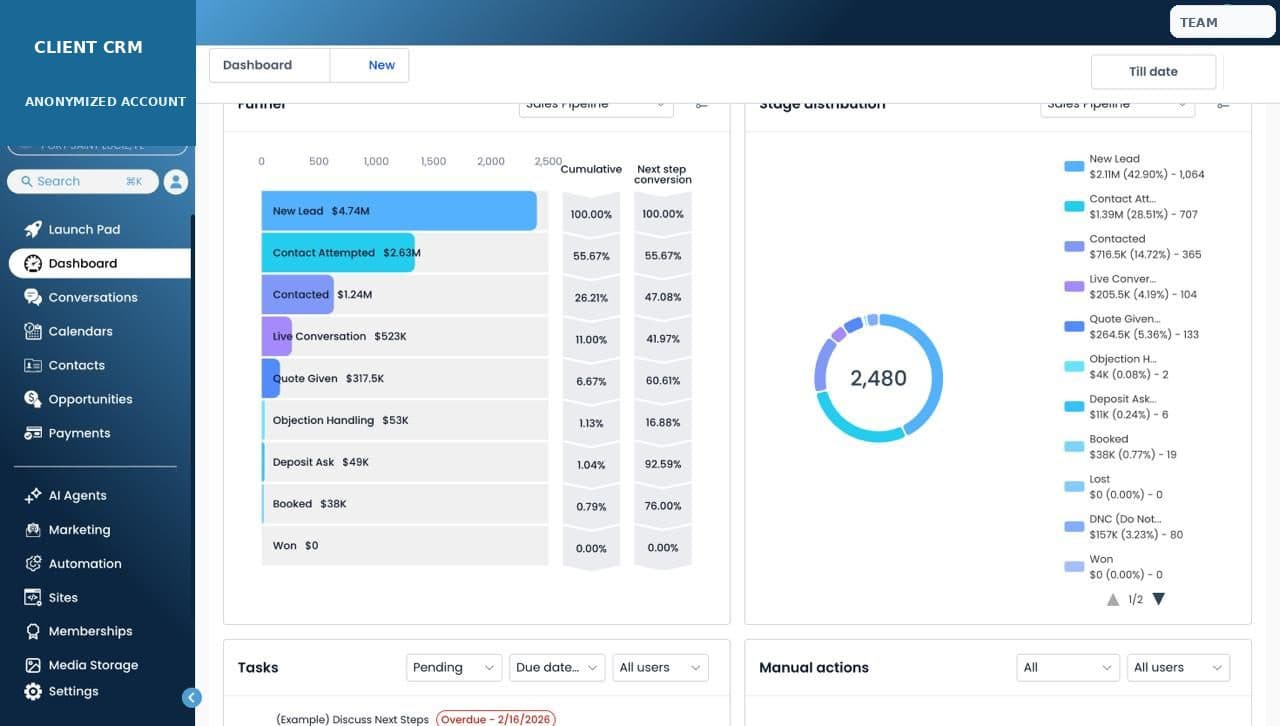Open (Example) Discuss Next Steps task
The height and width of the screenshot is (726, 1280).
point(352,719)
